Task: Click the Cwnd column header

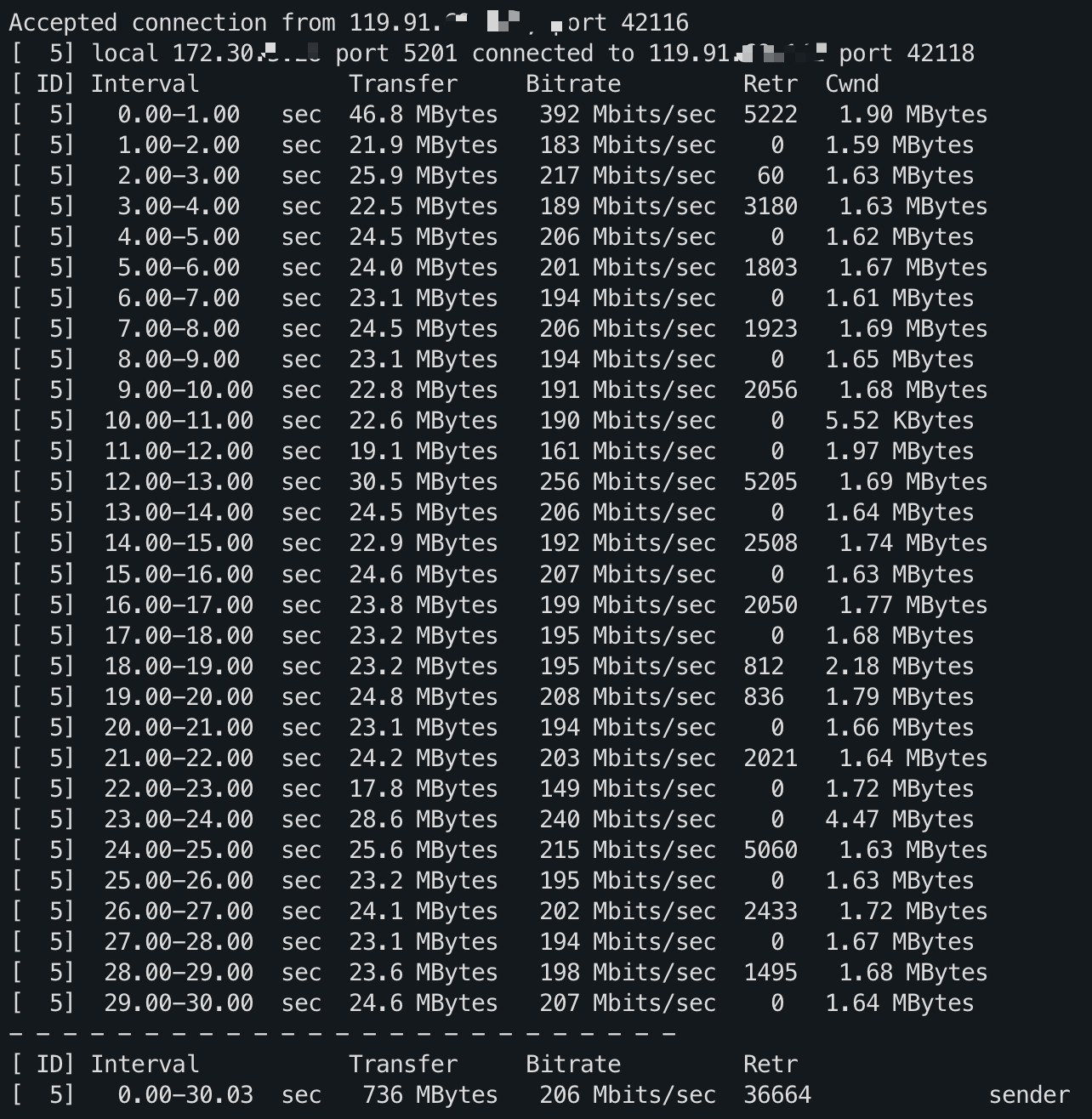Action: (852, 84)
